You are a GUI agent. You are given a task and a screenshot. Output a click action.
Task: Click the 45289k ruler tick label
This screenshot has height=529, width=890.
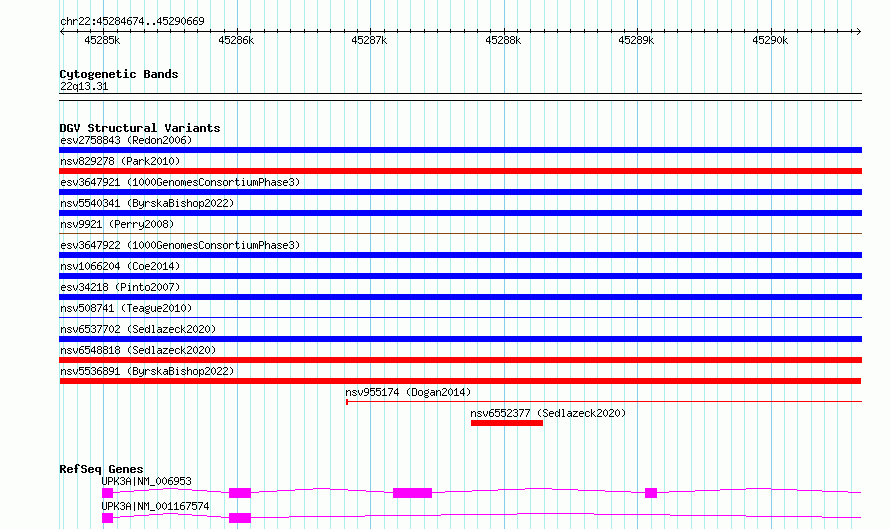tap(636, 40)
